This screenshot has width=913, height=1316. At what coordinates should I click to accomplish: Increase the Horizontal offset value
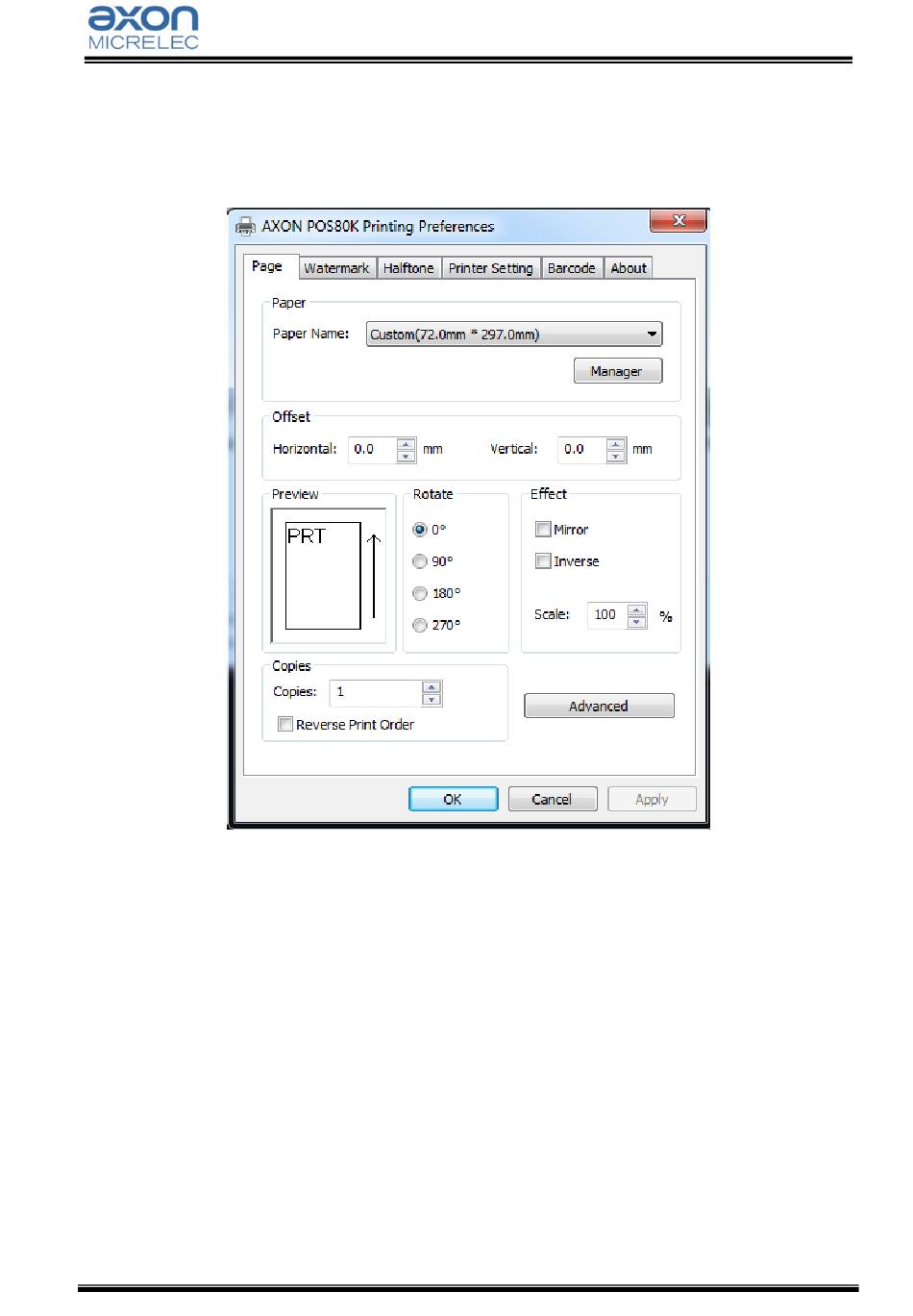(407, 444)
